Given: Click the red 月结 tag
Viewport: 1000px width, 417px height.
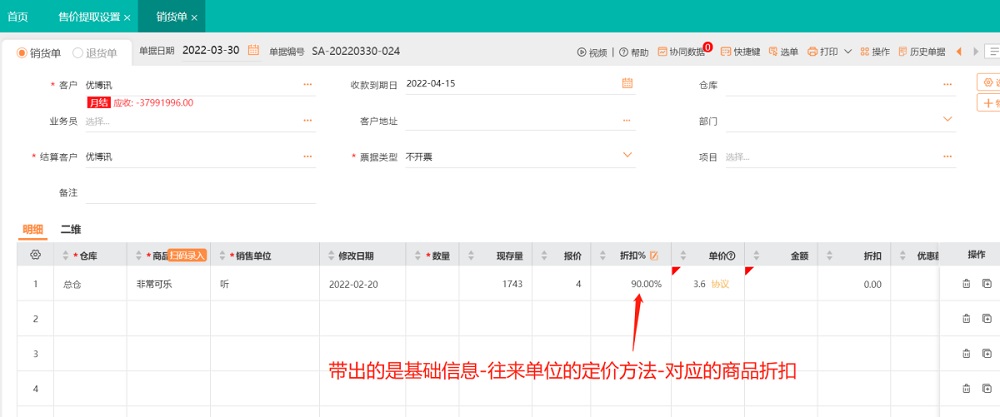Looking at the screenshot, I should 99,102.
